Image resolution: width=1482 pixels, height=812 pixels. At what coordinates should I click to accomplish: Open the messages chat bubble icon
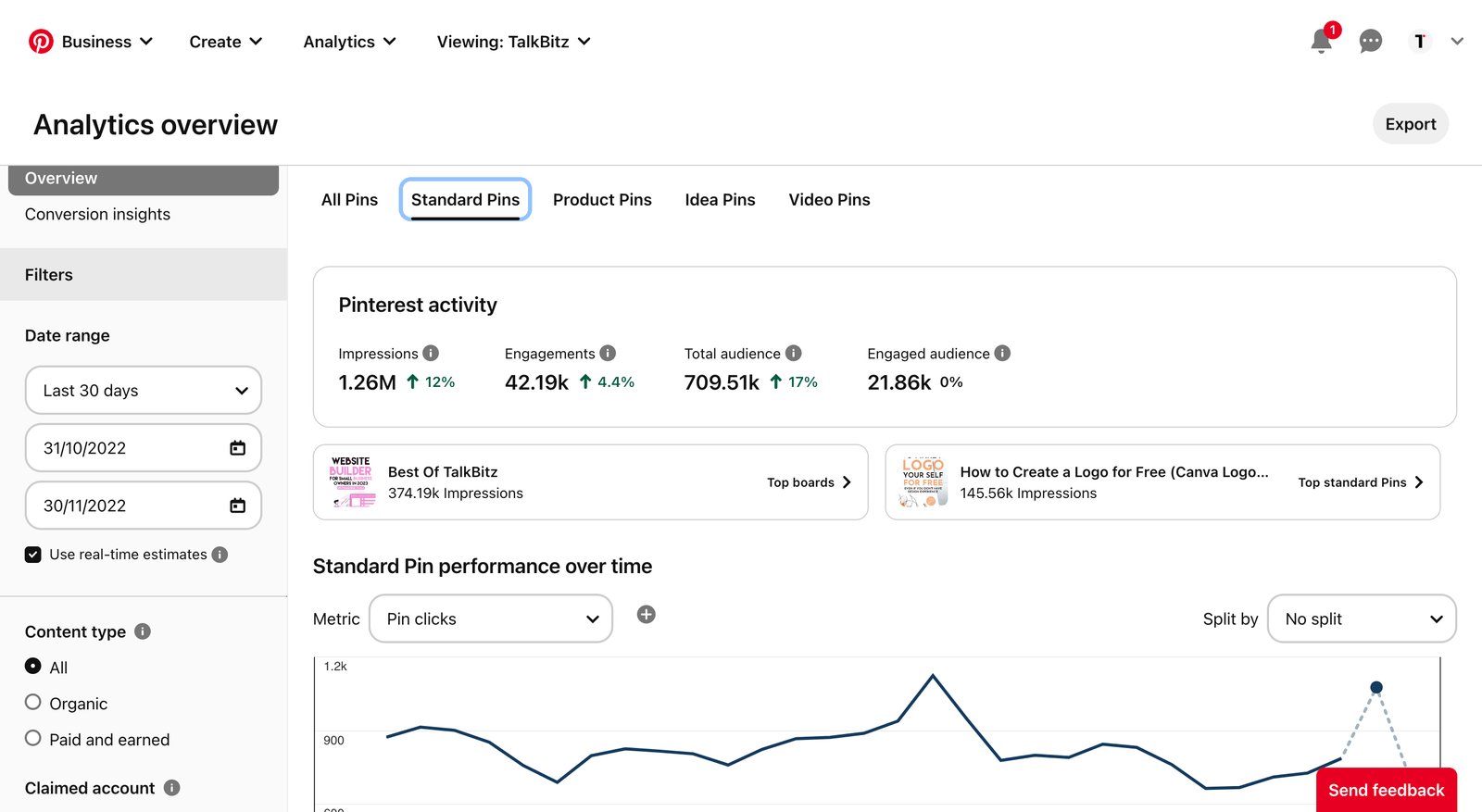point(1371,42)
